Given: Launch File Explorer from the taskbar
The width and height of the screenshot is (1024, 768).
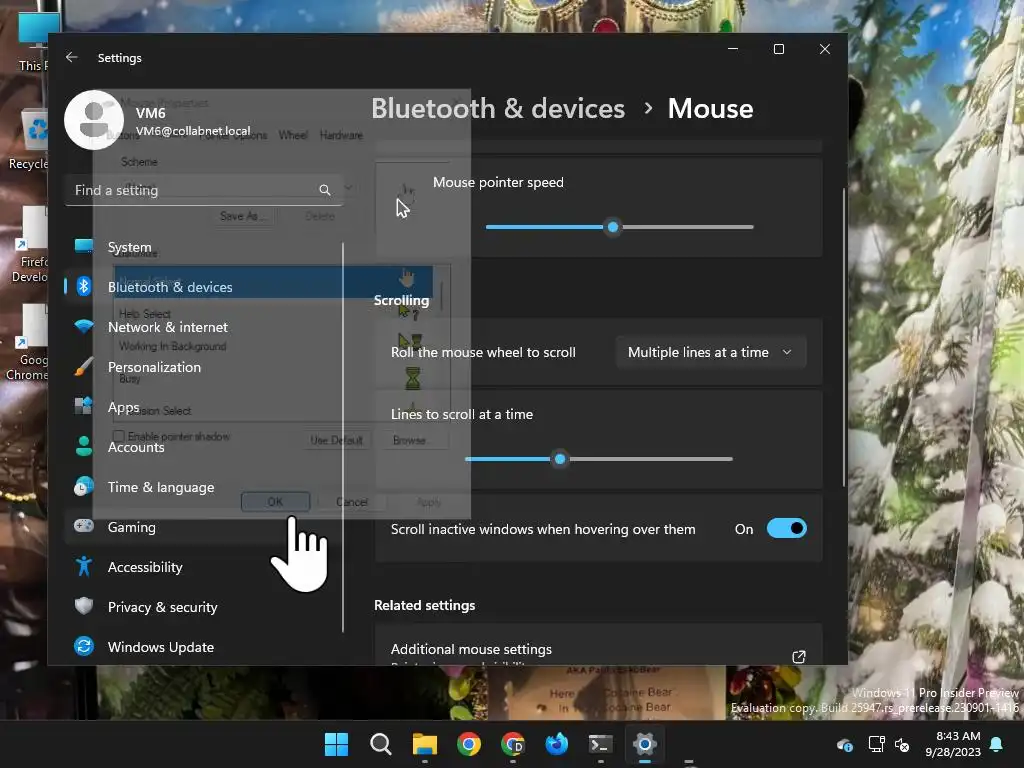Looking at the screenshot, I should tap(424, 744).
